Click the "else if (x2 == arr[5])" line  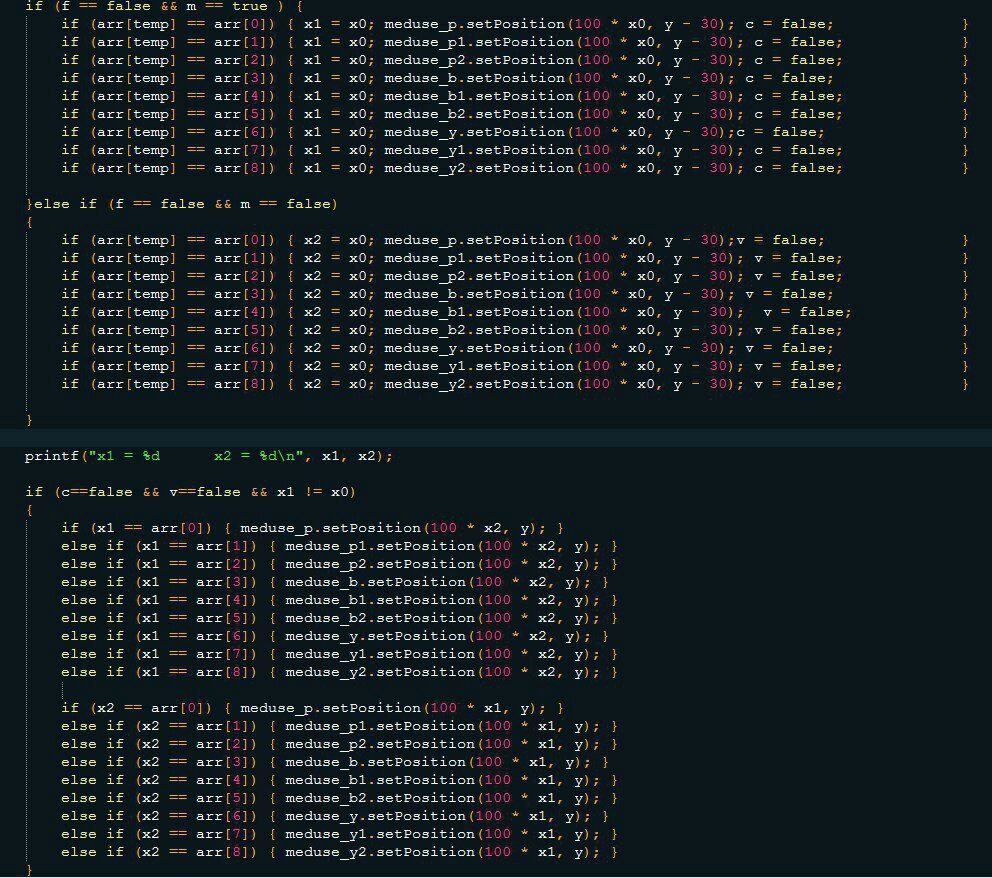(339, 798)
